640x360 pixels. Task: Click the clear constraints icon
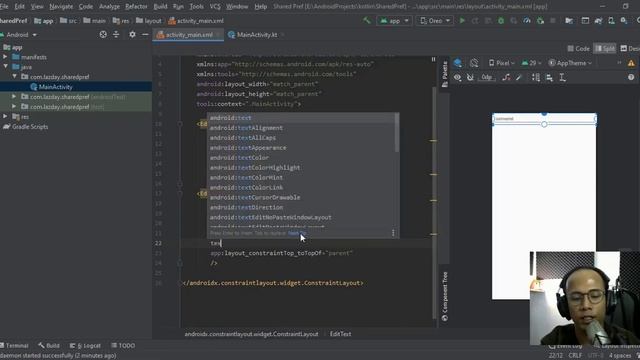[x=506, y=77]
